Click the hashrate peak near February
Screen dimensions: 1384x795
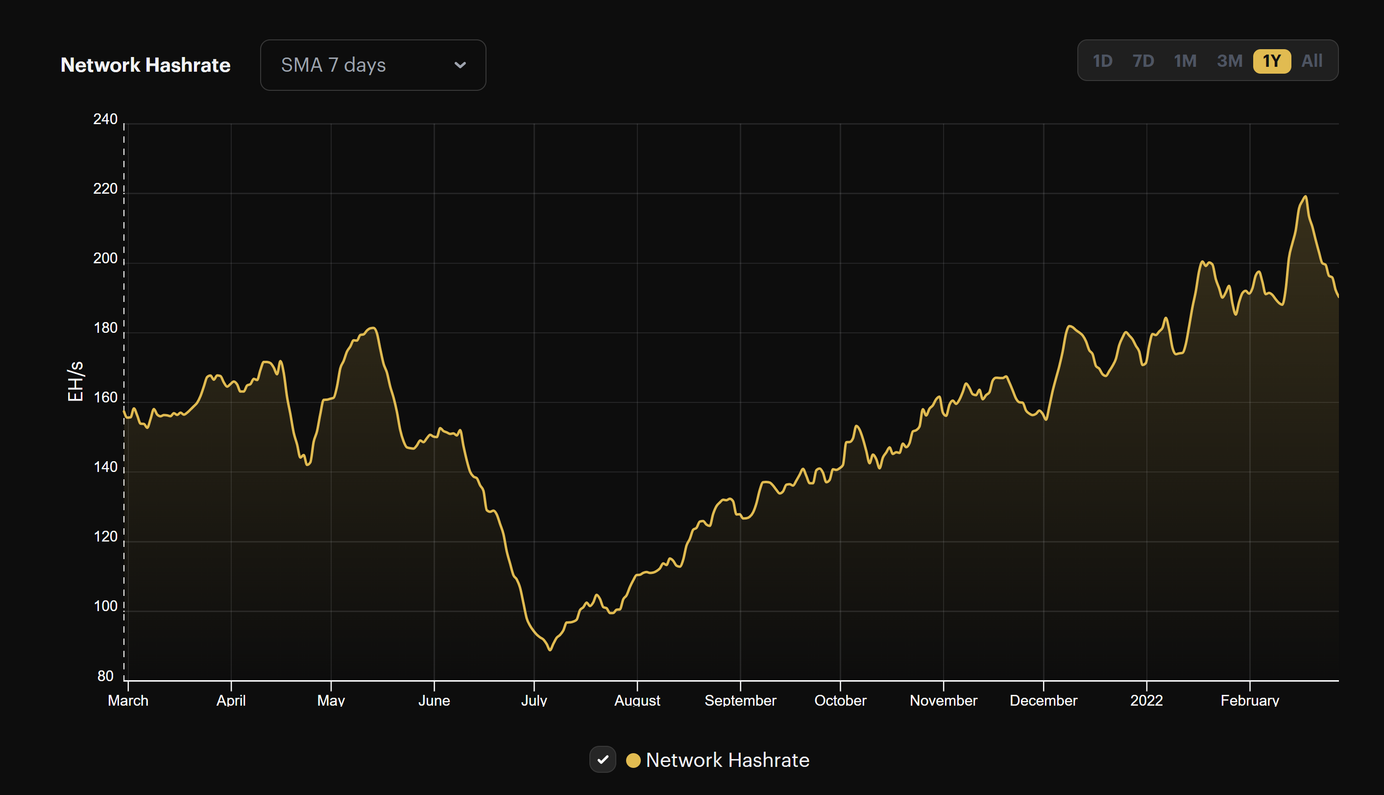tap(1307, 197)
